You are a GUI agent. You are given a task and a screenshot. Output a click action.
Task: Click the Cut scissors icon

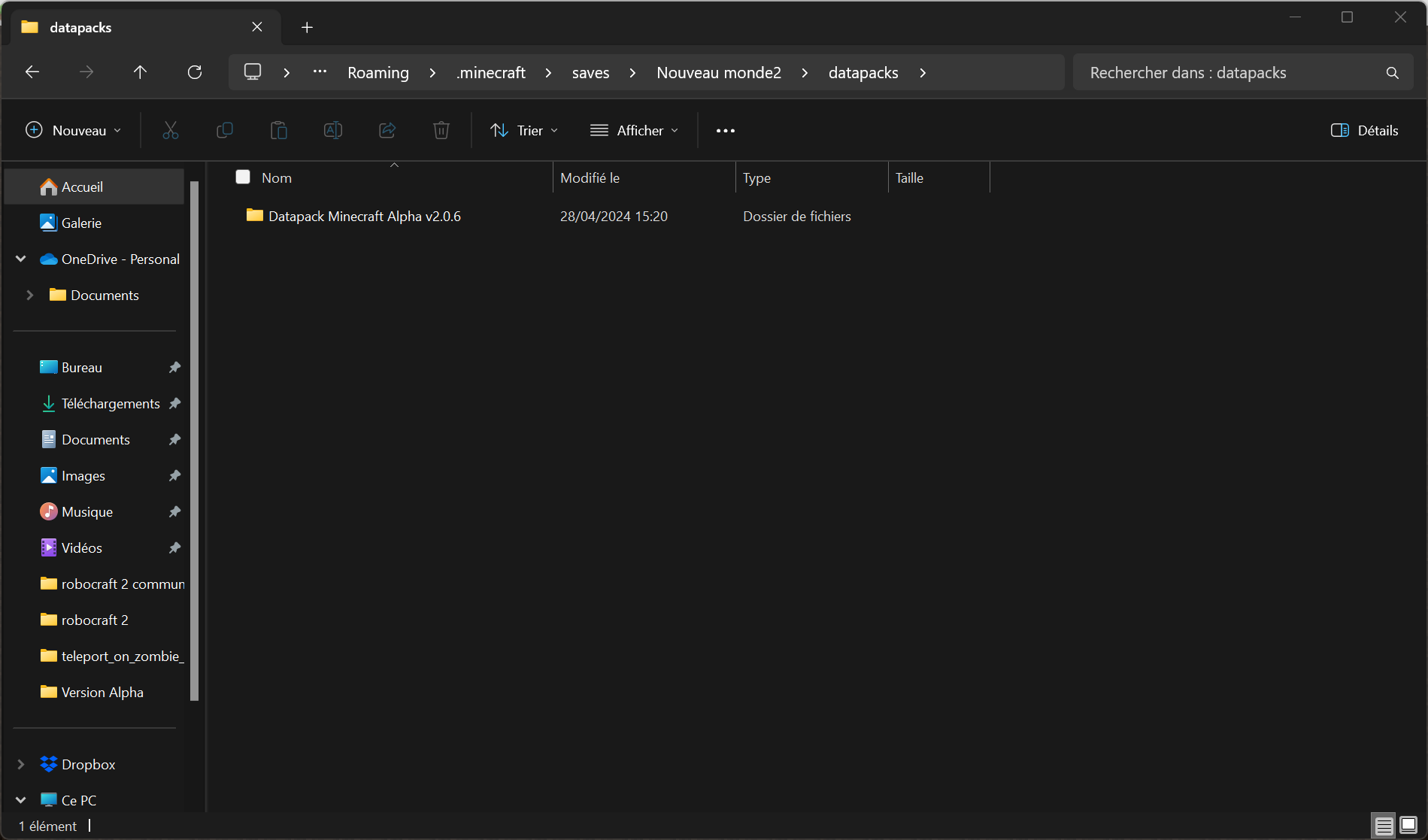click(171, 130)
